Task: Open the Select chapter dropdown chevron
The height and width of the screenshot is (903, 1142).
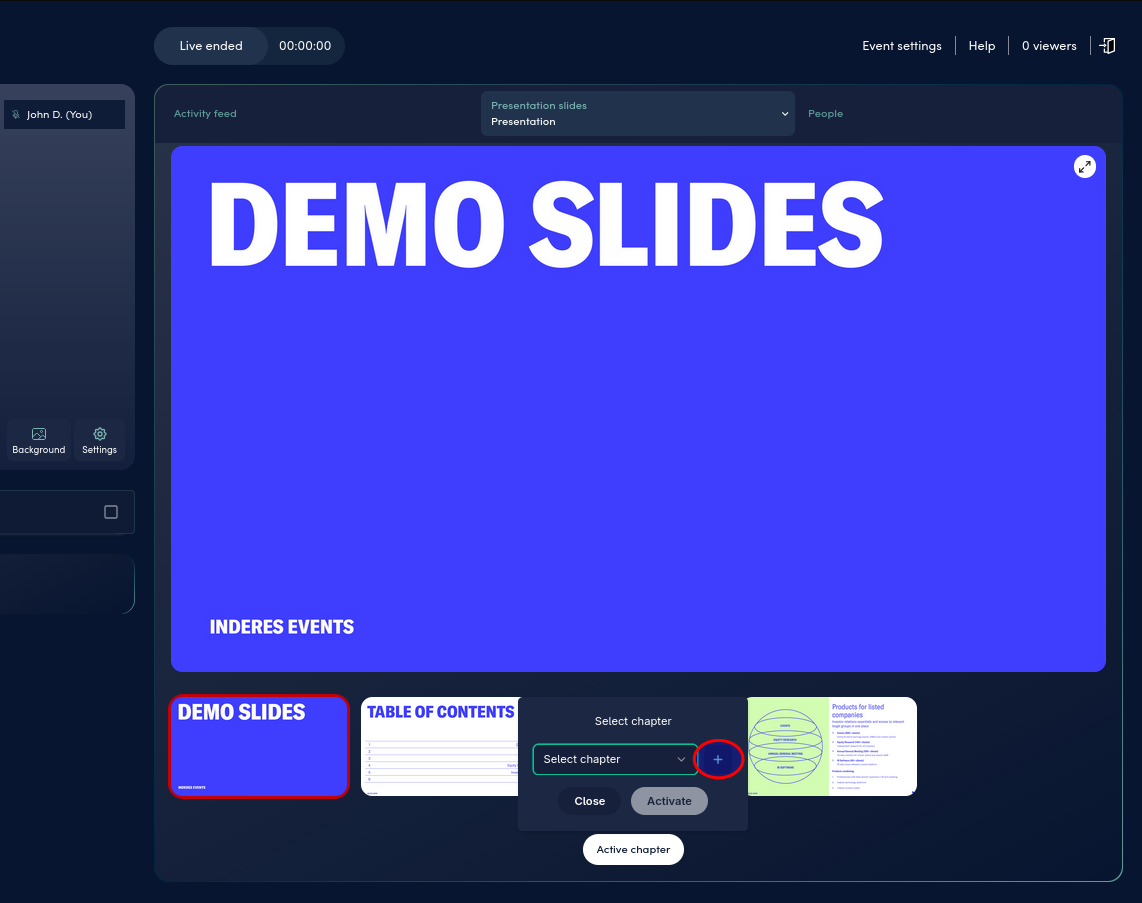Action: click(x=683, y=759)
